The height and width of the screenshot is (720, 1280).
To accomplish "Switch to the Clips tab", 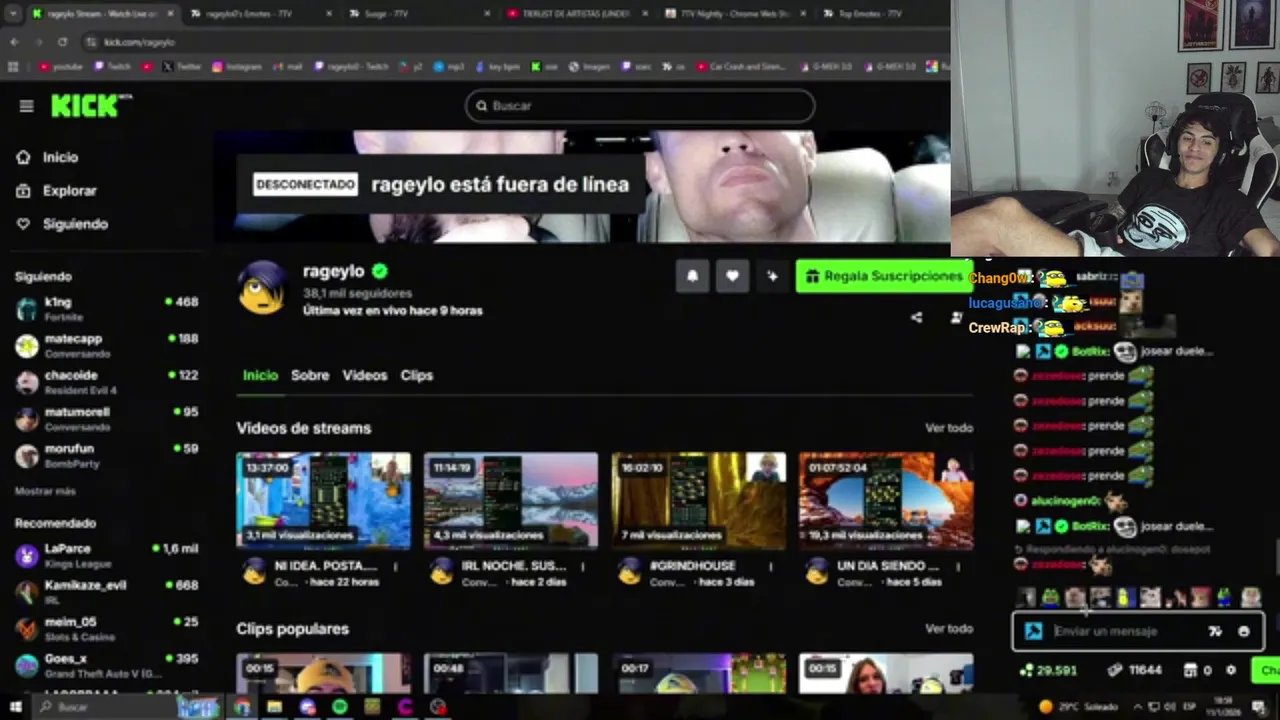I will (417, 375).
